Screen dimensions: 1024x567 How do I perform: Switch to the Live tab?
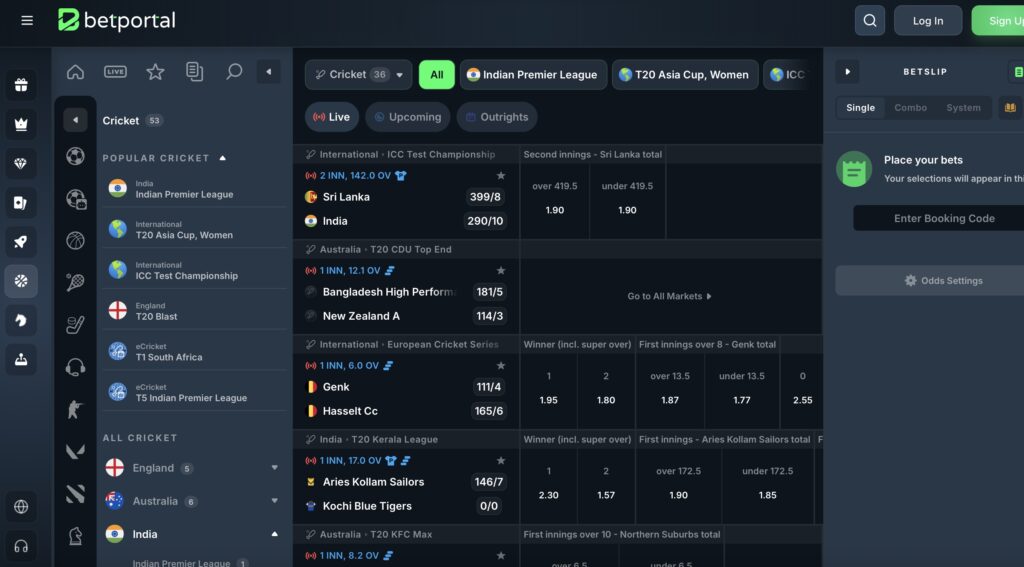tap(332, 117)
